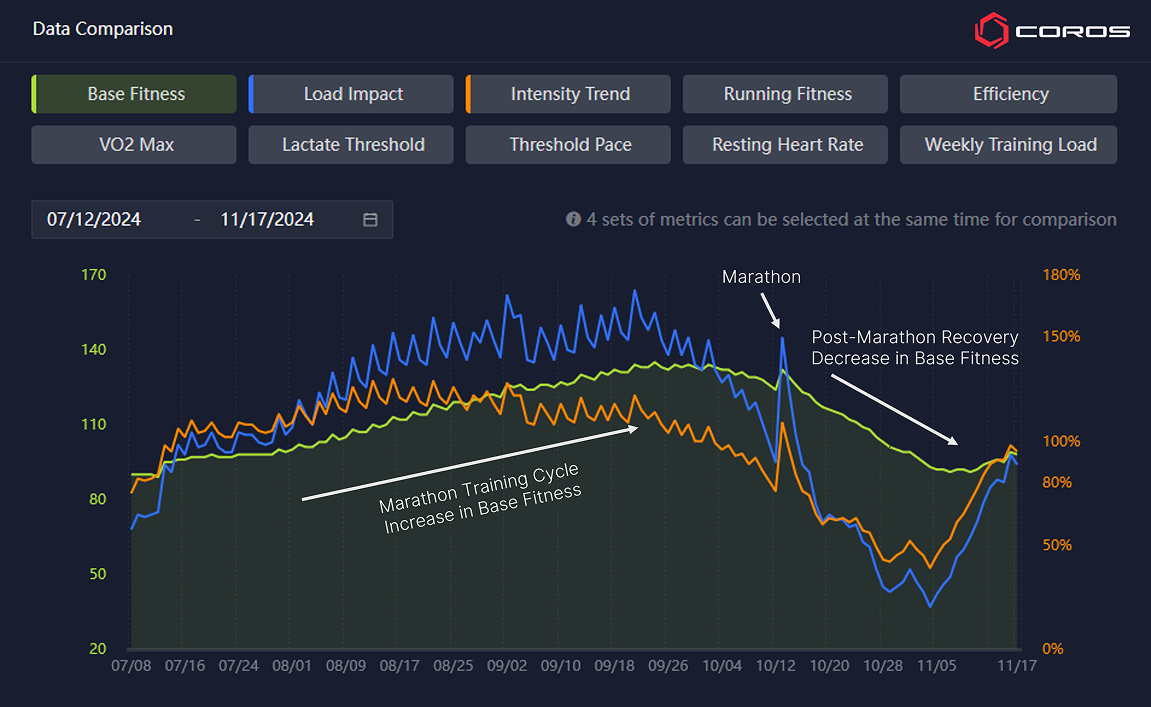Show the Lactate Threshold metric
Screen dimensions: 1151x707
coord(353,144)
